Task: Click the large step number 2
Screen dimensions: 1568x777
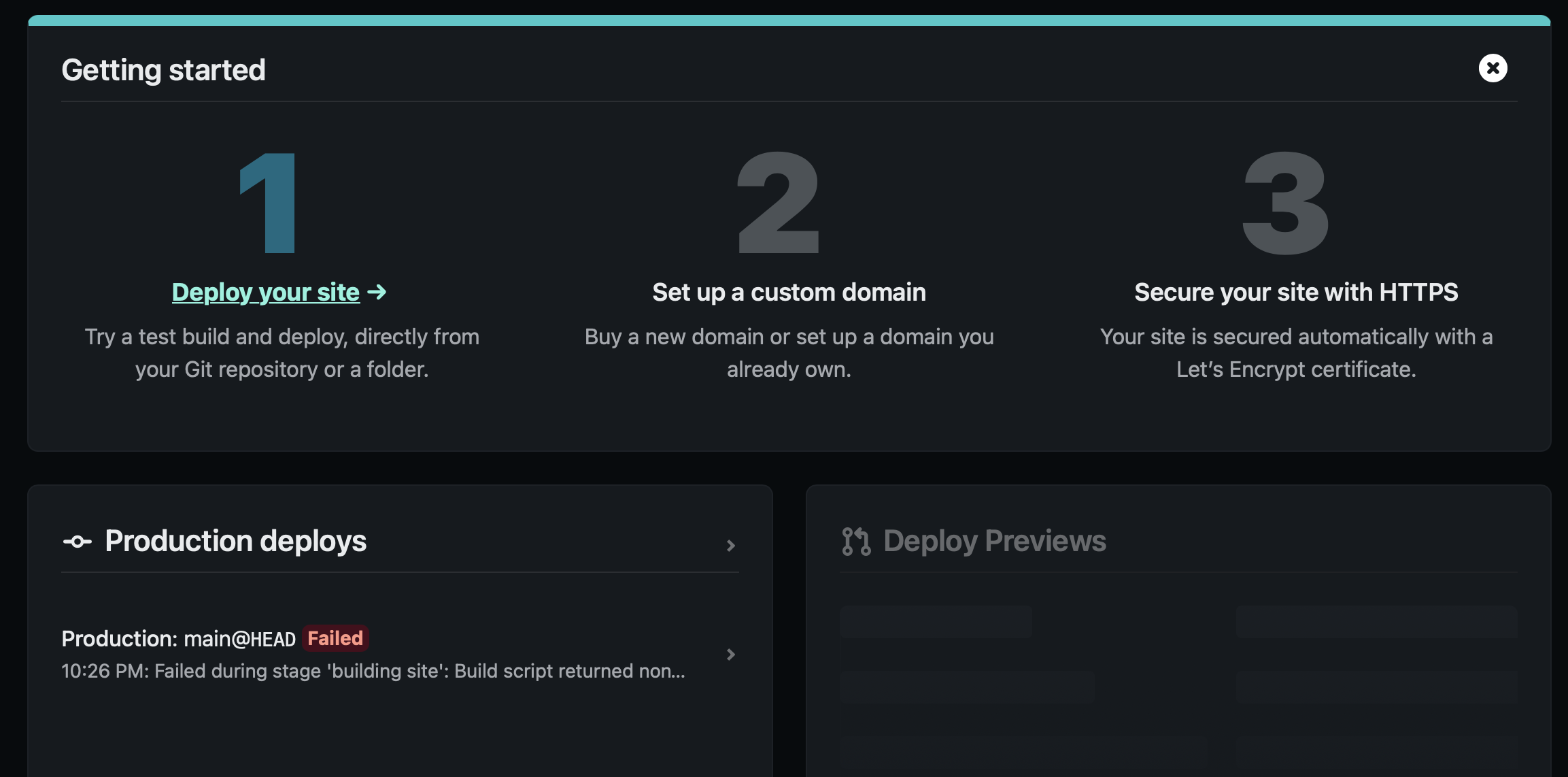Action: pyautogui.click(x=779, y=203)
